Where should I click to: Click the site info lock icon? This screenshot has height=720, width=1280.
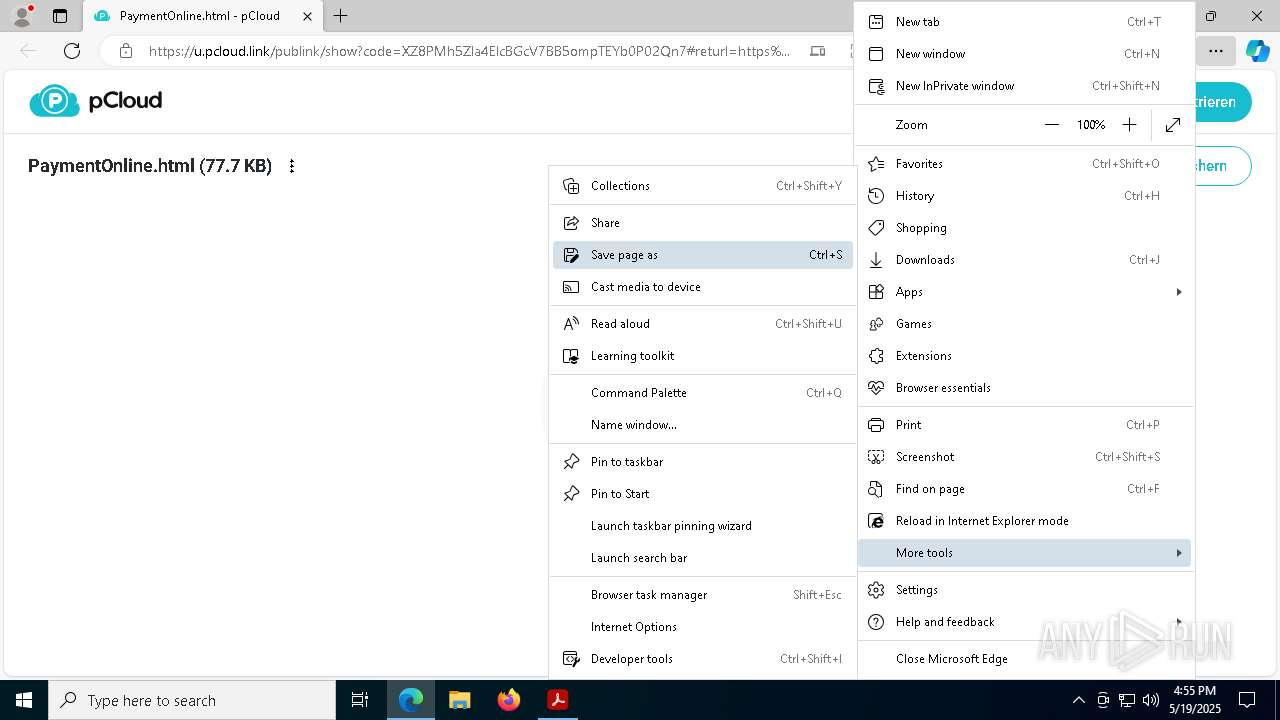[126, 51]
